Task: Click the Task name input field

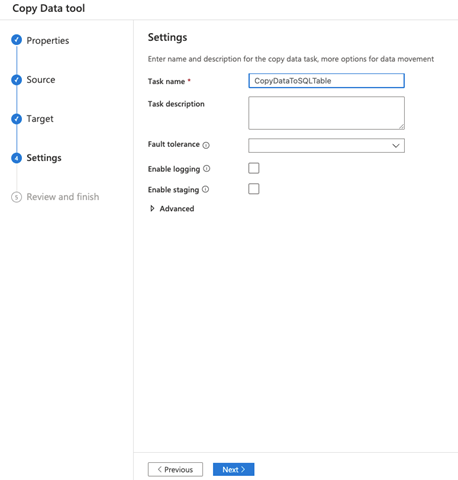Action: [x=326, y=81]
